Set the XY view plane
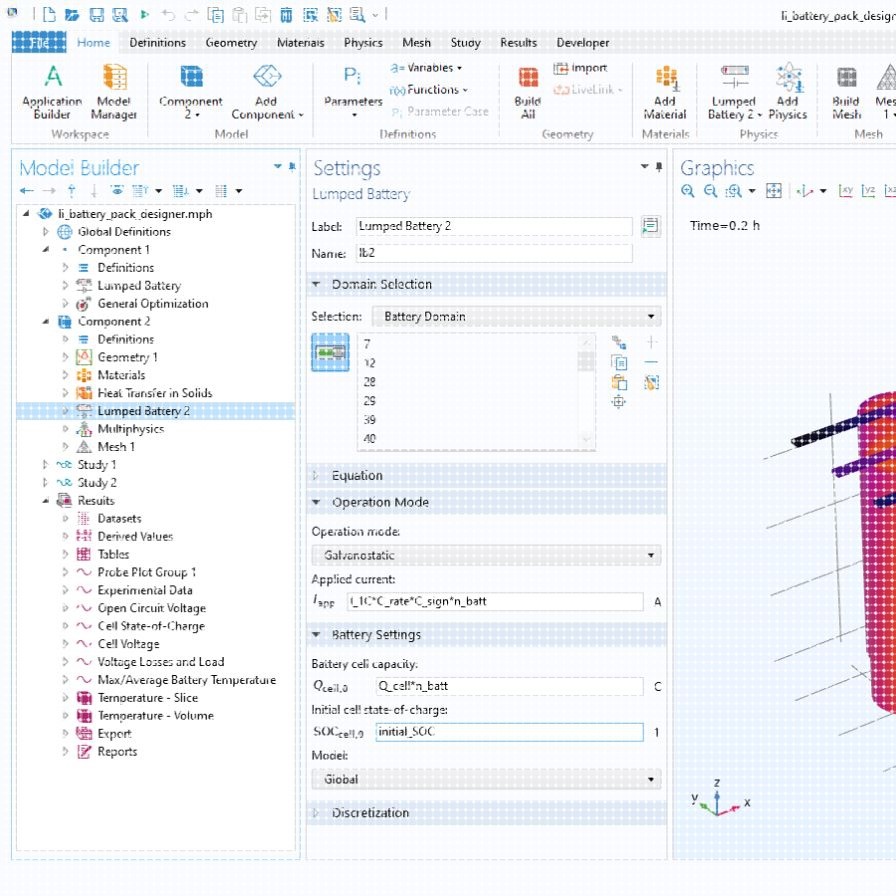The height and width of the screenshot is (896, 896). [846, 191]
